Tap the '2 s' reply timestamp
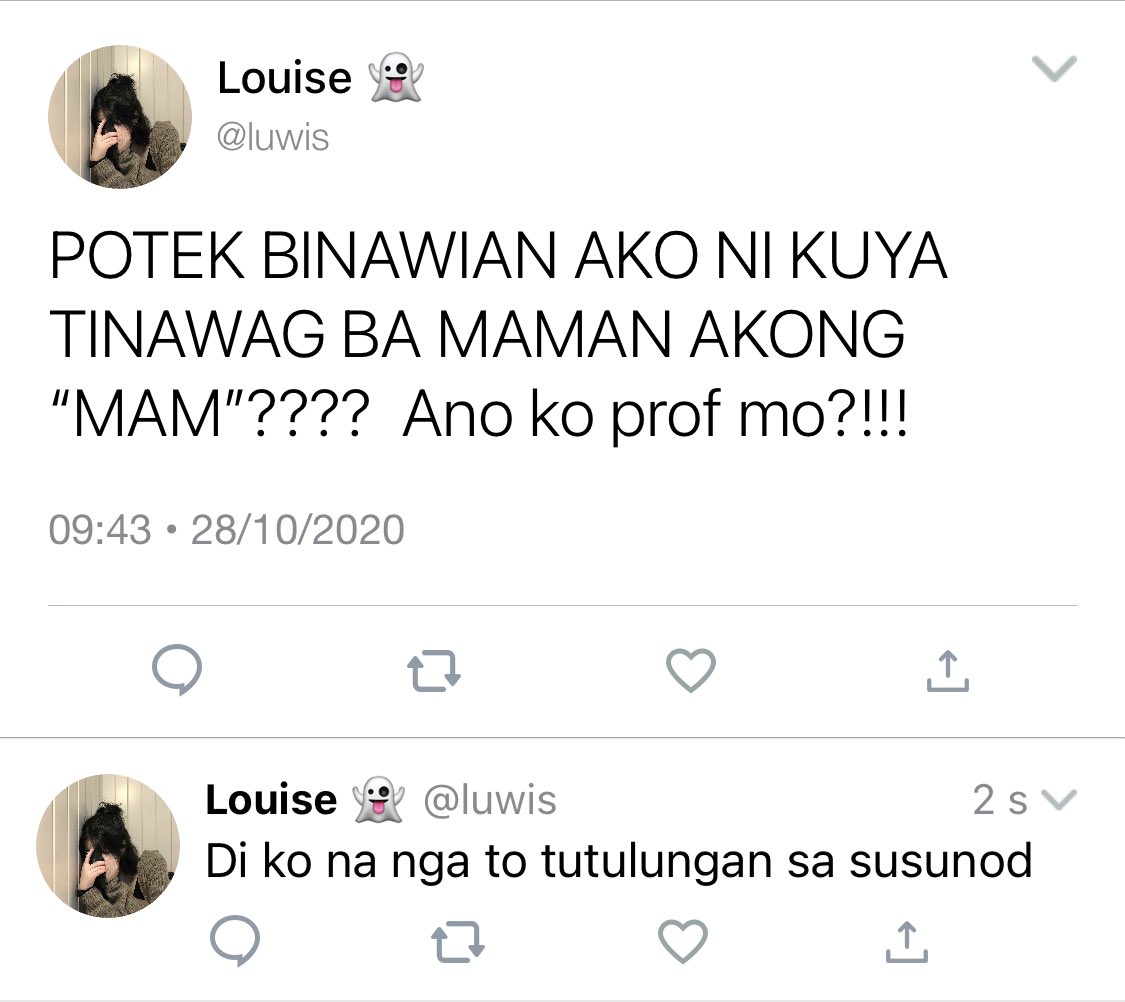Screen dimensions: 1125x1002 tap(1000, 800)
